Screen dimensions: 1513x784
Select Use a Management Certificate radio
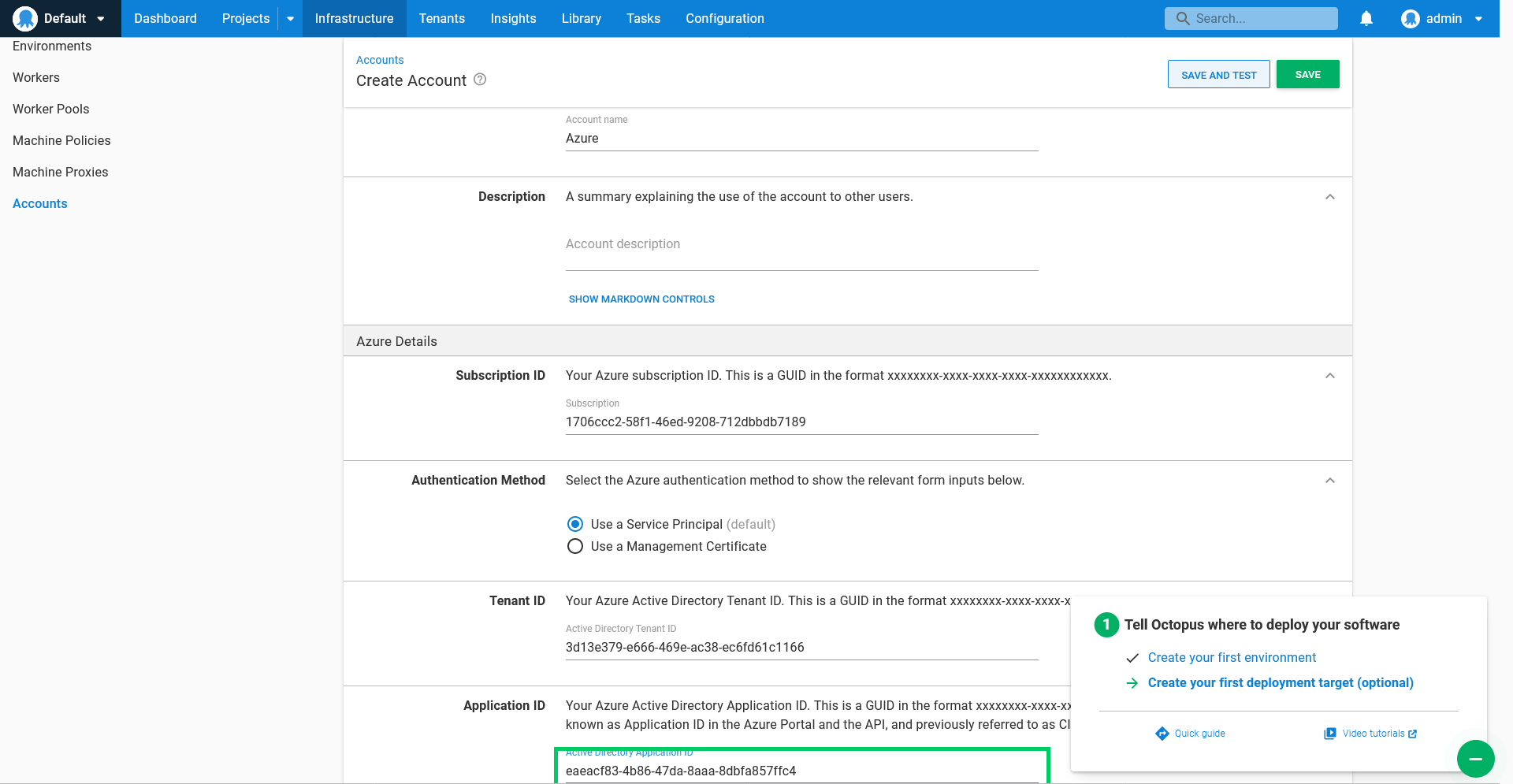pos(575,546)
